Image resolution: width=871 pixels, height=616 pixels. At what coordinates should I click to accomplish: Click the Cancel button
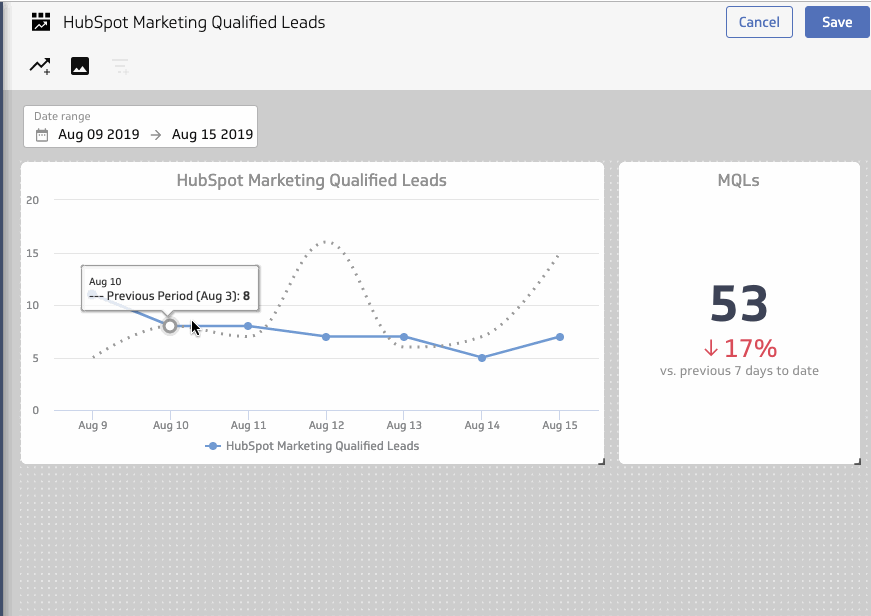758,21
